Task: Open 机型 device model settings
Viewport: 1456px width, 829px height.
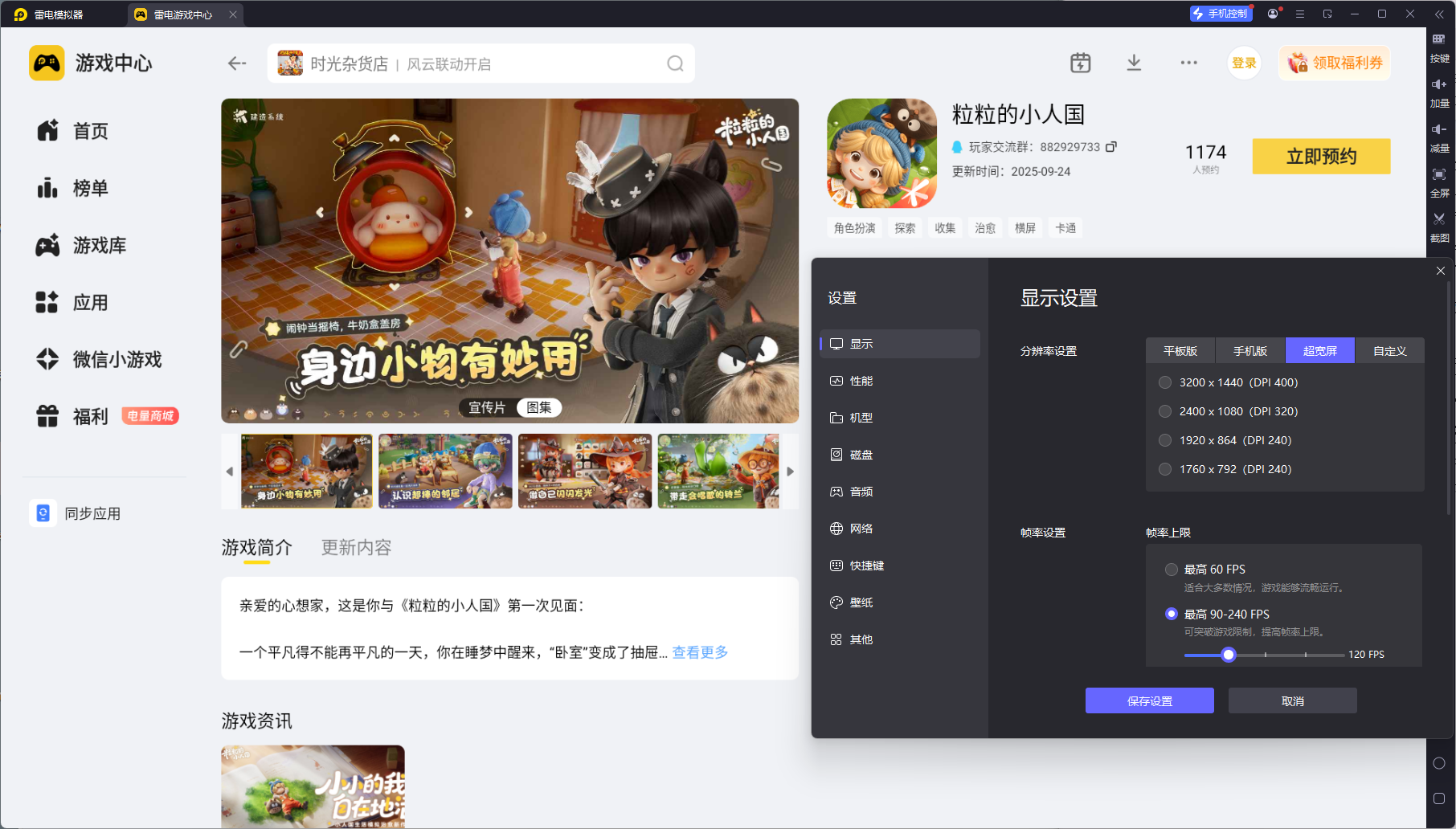Action: pos(900,418)
